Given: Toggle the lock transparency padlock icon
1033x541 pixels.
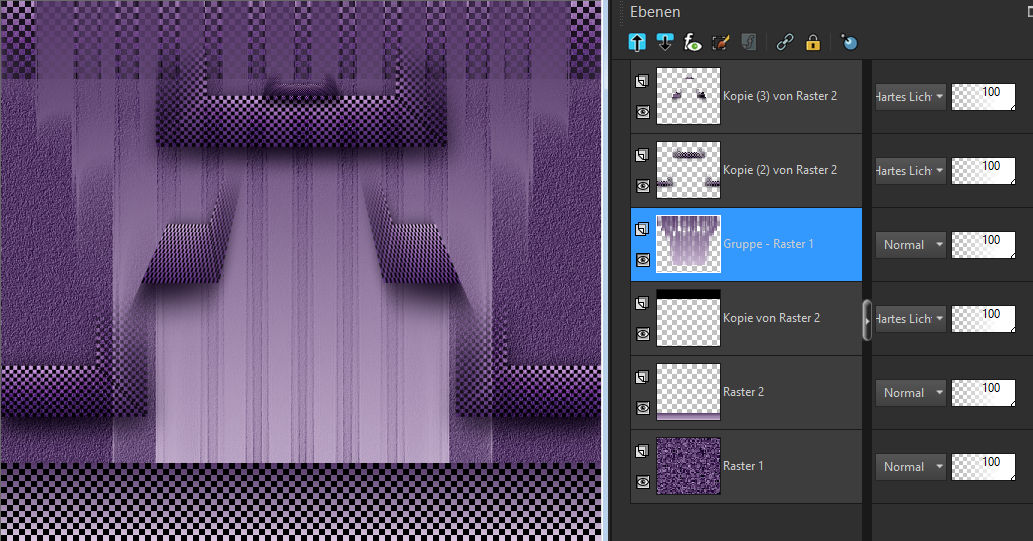Looking at the screenshot, I should pyautogui.click(x=813, y=42).
